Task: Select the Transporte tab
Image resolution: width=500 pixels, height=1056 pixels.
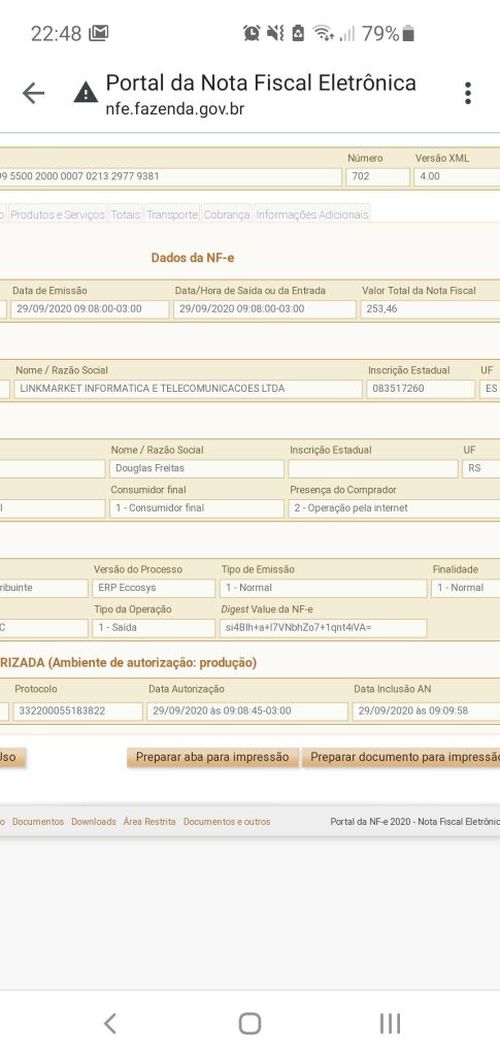Action: click(172, 214)
